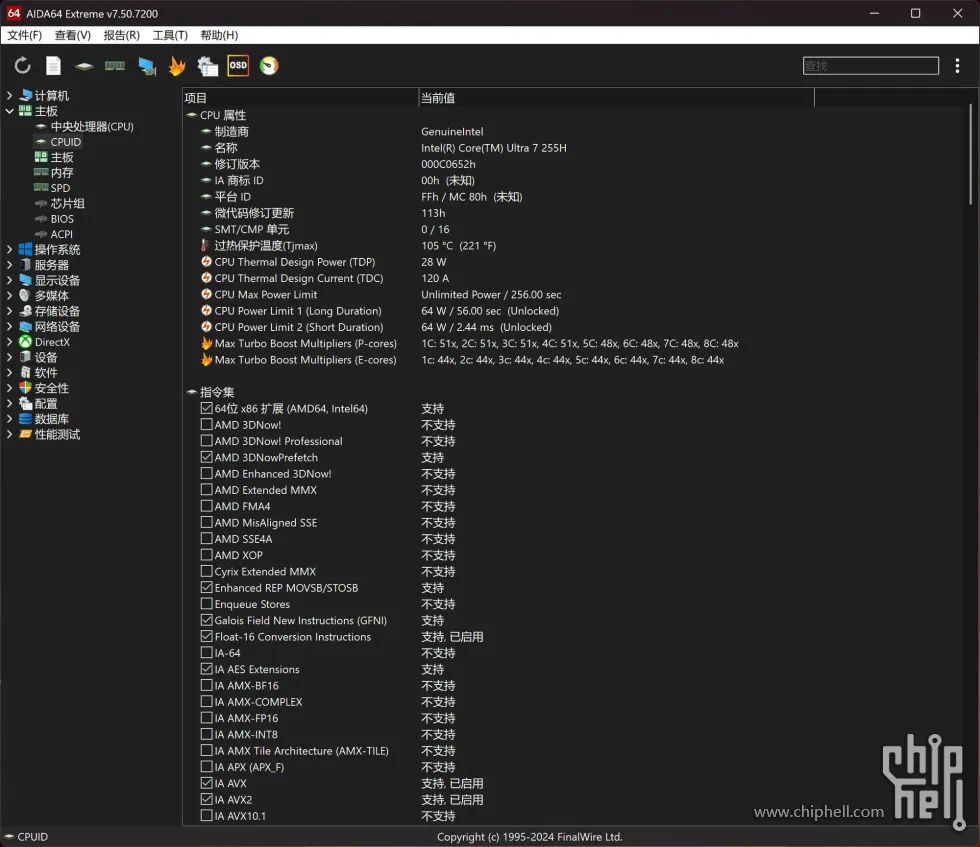Image resolution: width=980 pixels, height=847 pixels.
Task: Expand the 配置 tree node
Action: click(9, 403)
